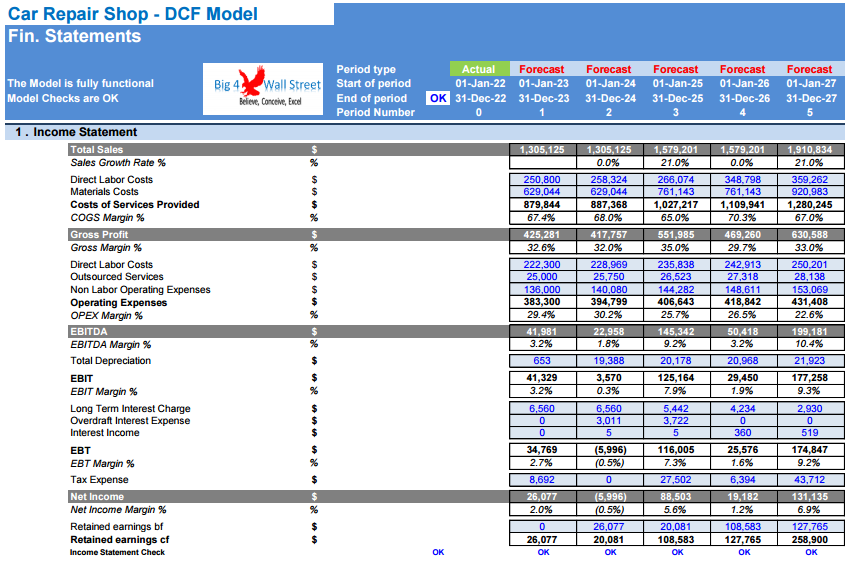Select the Total Sales 1,910,834 cell
This screenshot has width=852, height=569.
pos(810,149)
